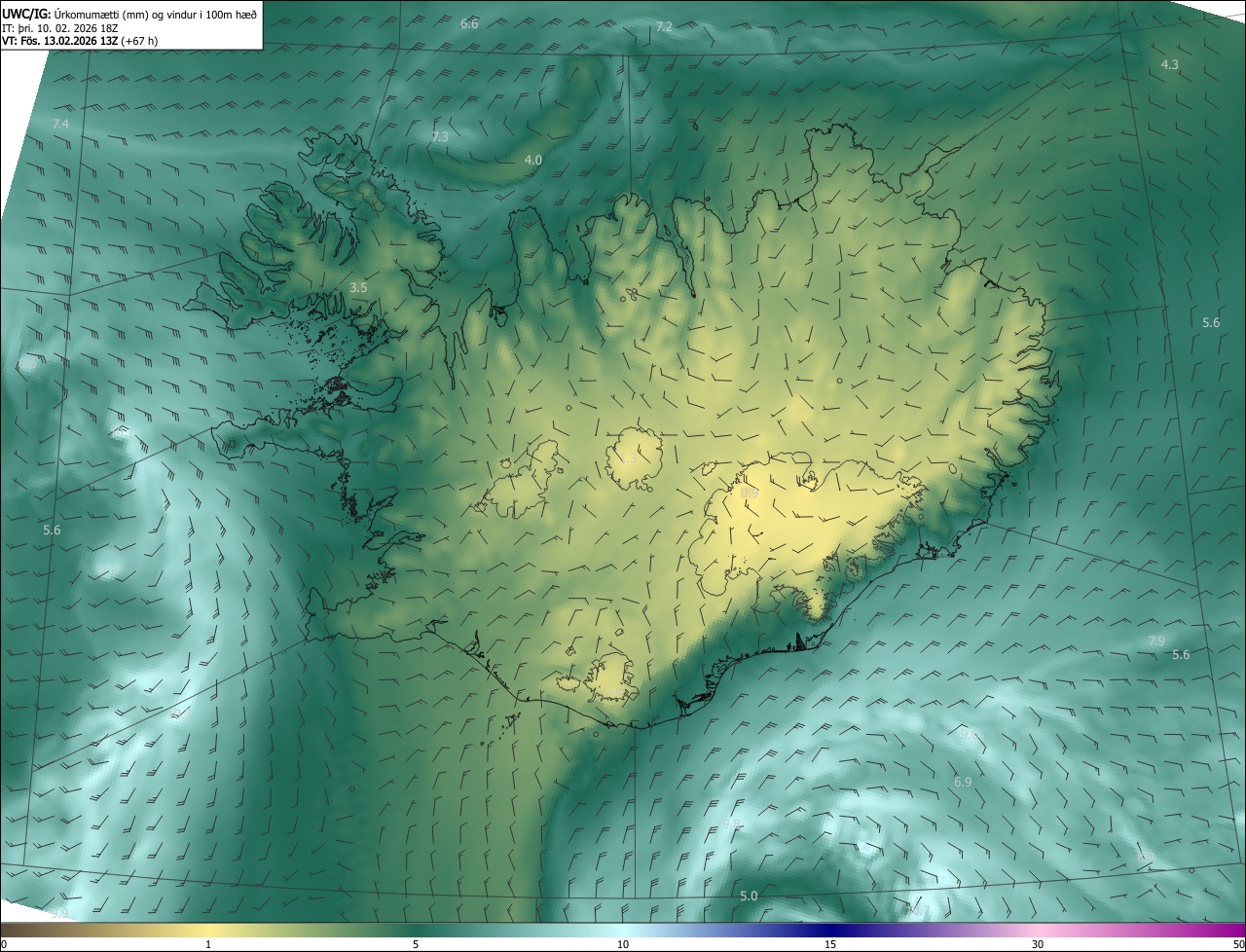Click the 5.6 value east of Iceland
Viewport: 1246px width, 952px height.
[1211, 322]
